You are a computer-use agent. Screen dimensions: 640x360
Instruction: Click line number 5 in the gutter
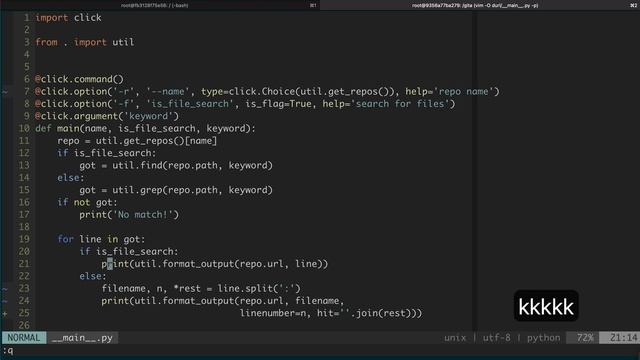coord(27,67)
